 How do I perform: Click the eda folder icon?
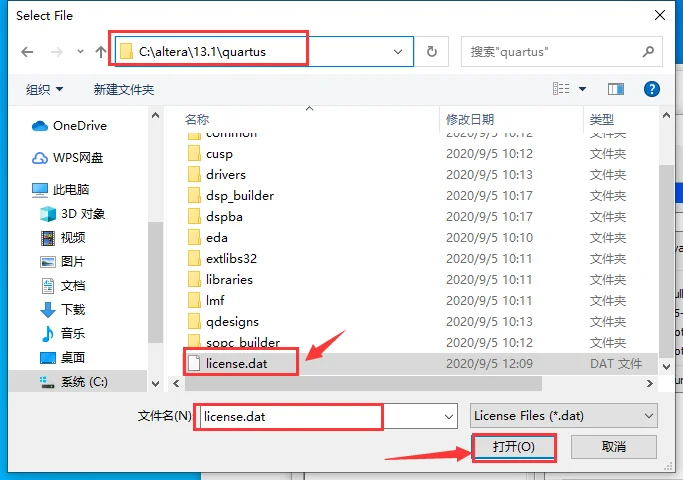coord(194,237)
